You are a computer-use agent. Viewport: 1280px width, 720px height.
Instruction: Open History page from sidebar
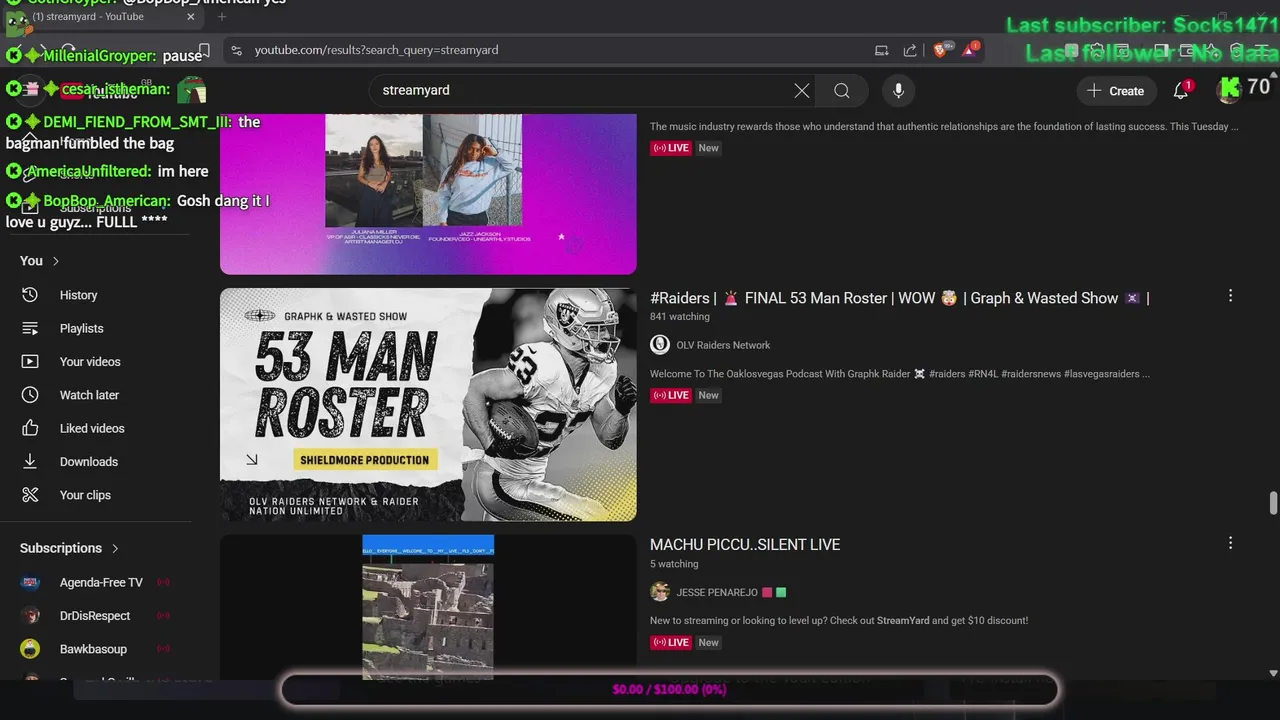79,295
